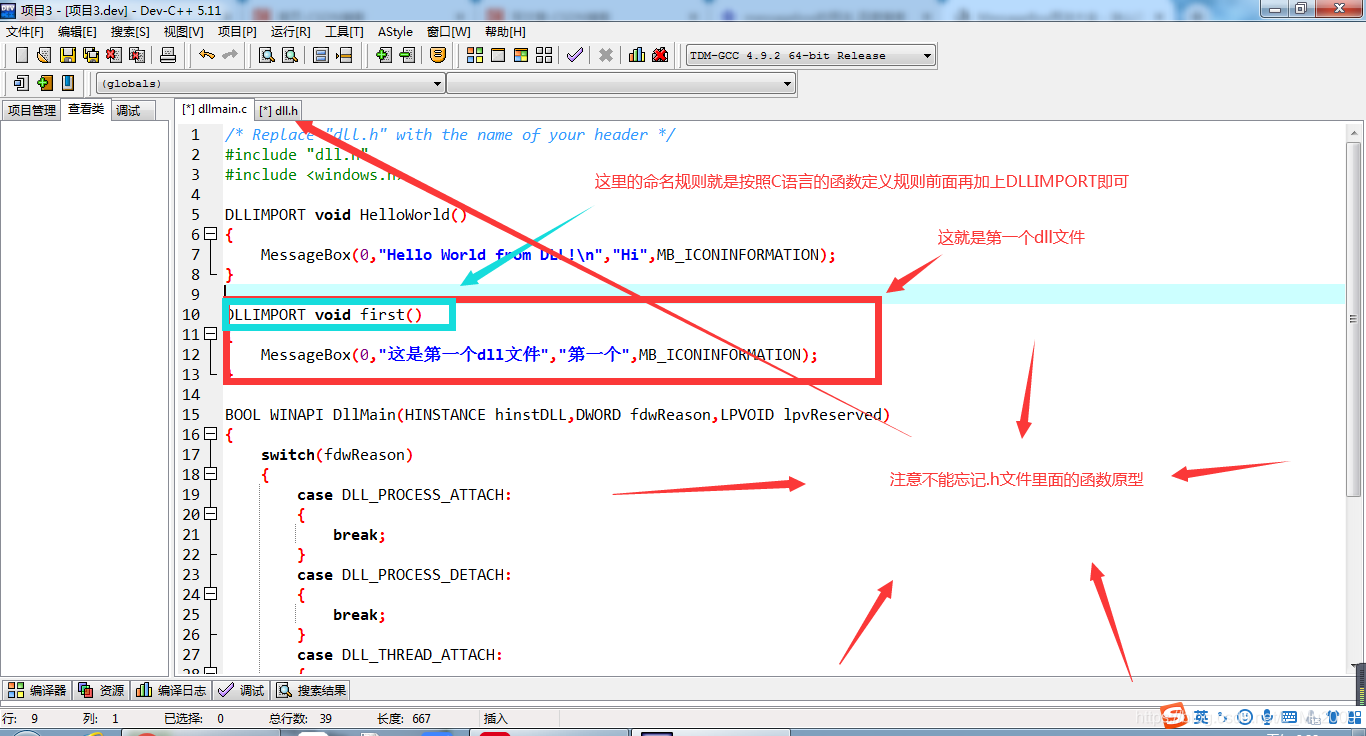The width and height of the screenshot is (1366, 736).
Task: Click the Sogou input method S icon
Action: pos(1175,717)
